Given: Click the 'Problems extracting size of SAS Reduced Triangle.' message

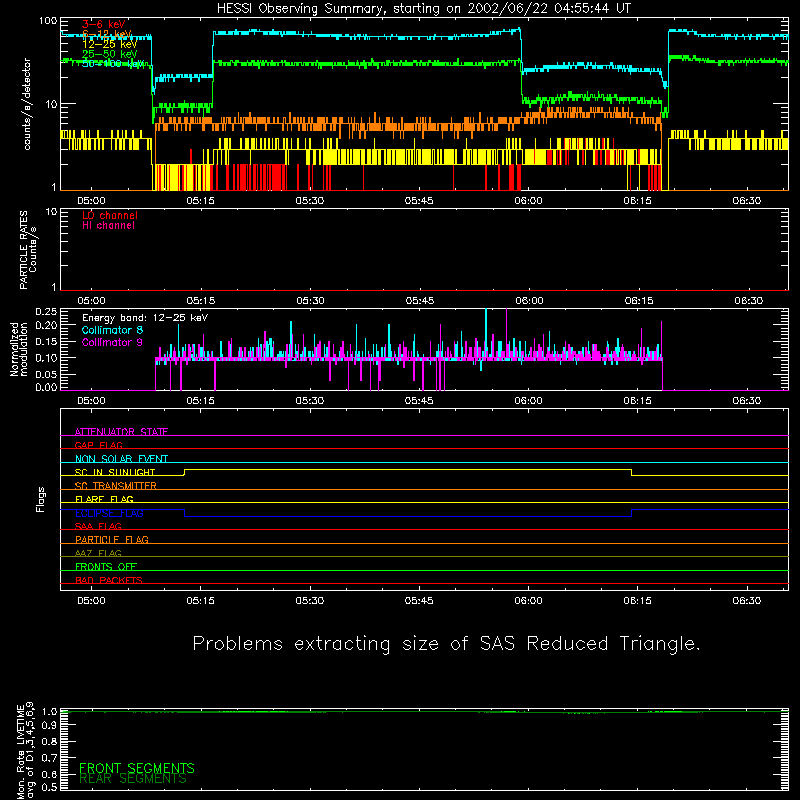Looking at the screenshot, I should click(446, 644).
